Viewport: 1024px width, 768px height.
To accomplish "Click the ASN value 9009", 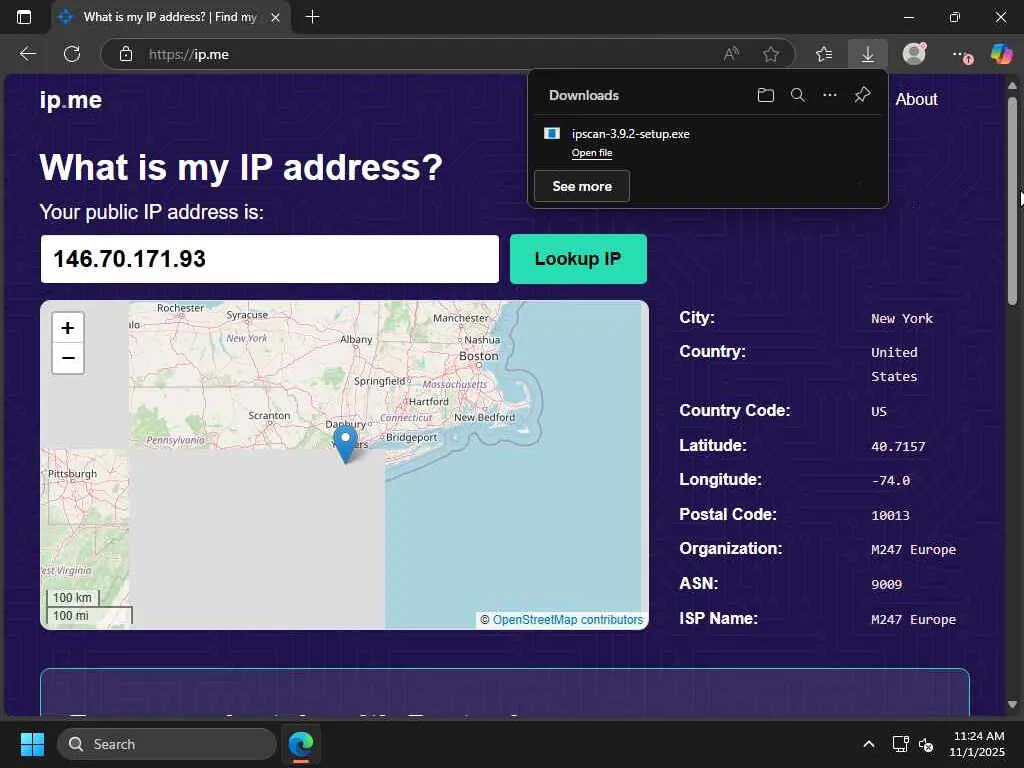I will pyautogui.click(x=886, y=584).
